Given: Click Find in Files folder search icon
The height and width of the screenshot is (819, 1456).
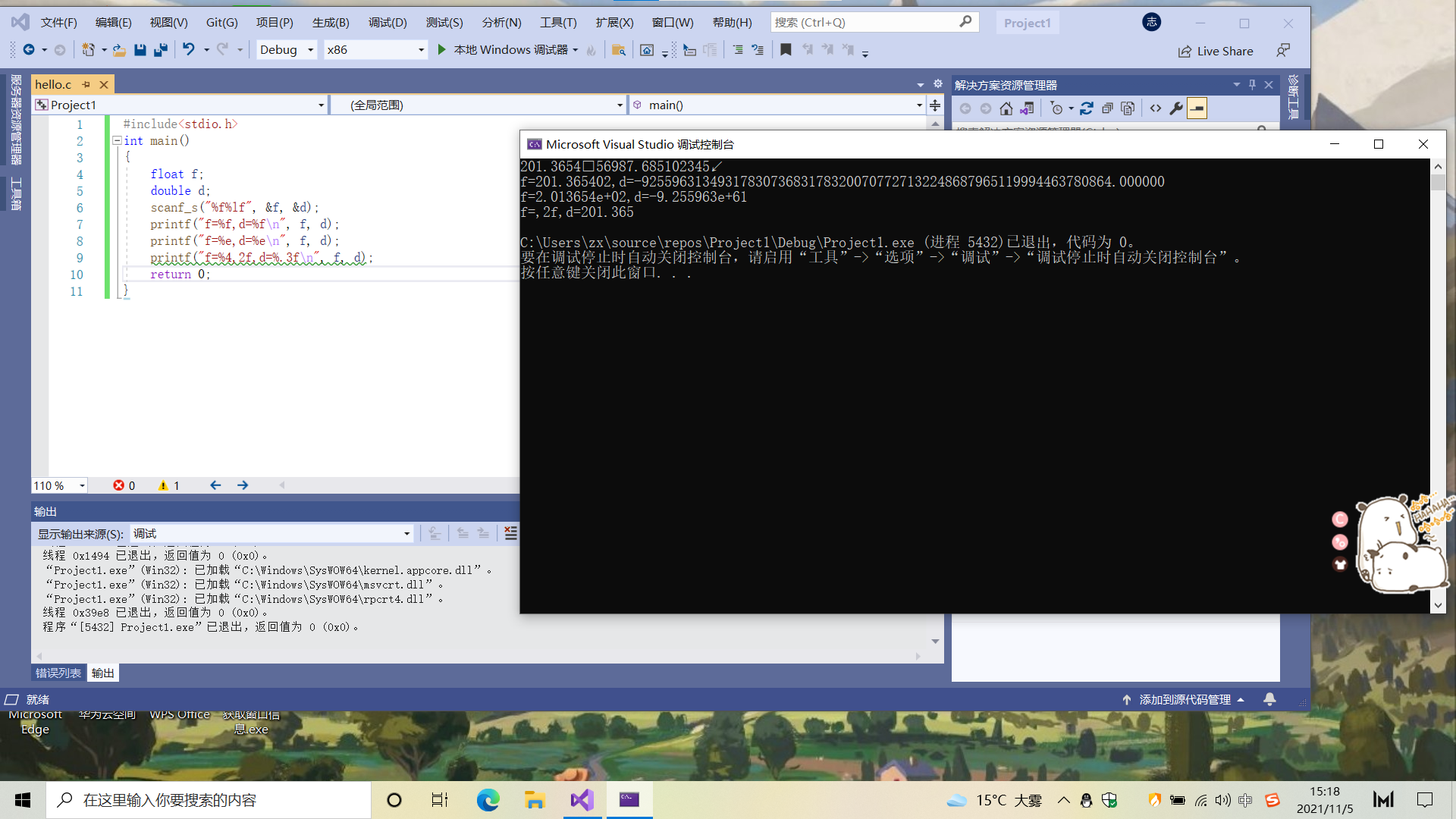Looking at the screenshot, I should click(619, 50).
